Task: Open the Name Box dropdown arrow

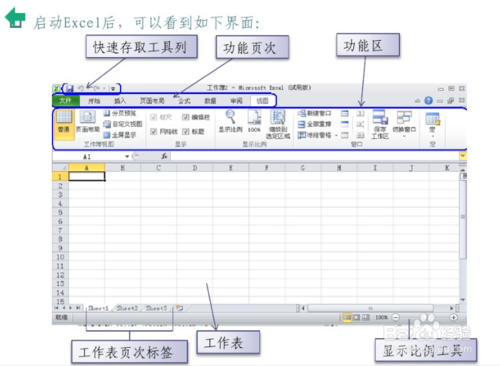Action: [x=127, y=156]
